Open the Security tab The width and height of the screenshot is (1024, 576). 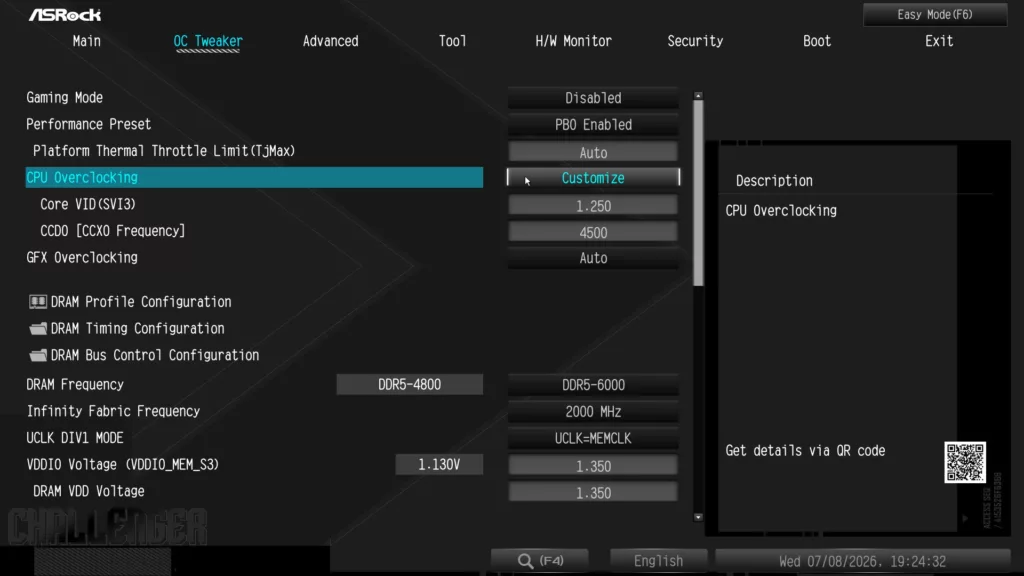[695, 41]
